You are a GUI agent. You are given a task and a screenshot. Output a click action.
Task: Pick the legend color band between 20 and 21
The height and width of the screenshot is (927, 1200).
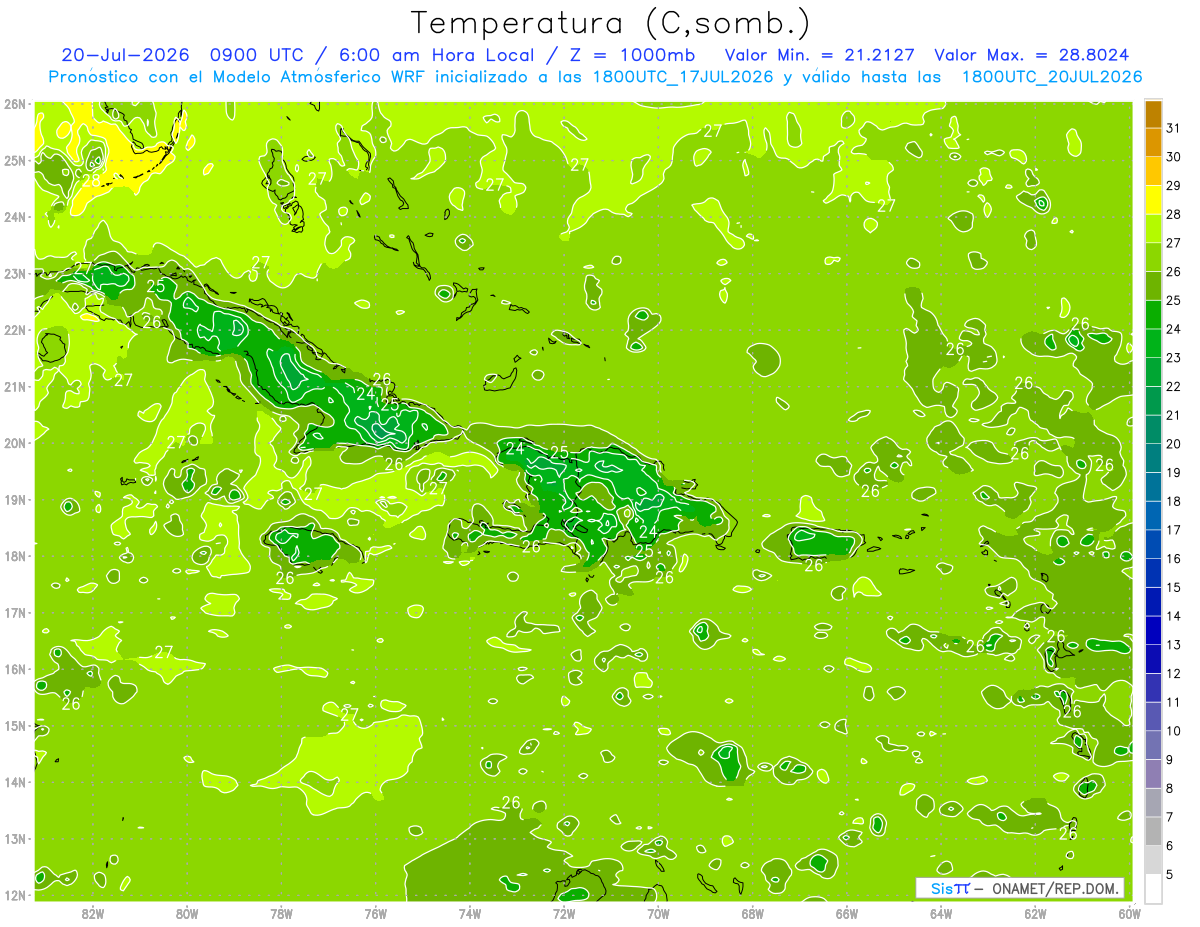click(x=1153, y=429)
